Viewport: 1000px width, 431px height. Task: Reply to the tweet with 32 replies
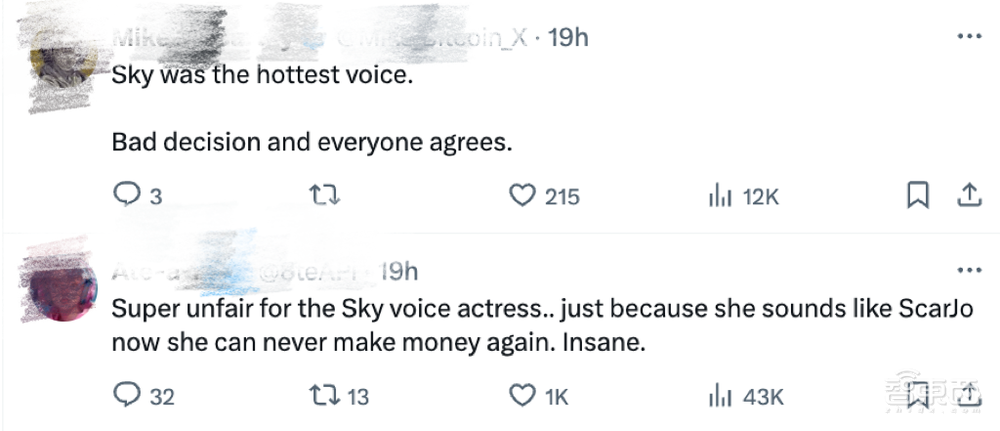pos(127,396)
